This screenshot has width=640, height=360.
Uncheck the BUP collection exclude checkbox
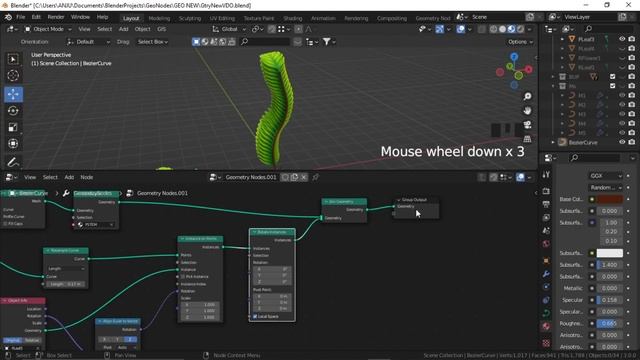[612, 76]
